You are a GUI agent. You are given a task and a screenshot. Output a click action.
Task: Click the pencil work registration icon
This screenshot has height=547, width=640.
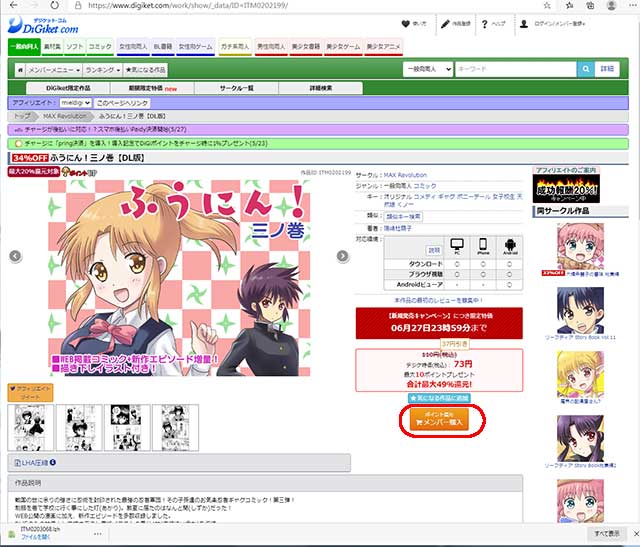(445, 24)
